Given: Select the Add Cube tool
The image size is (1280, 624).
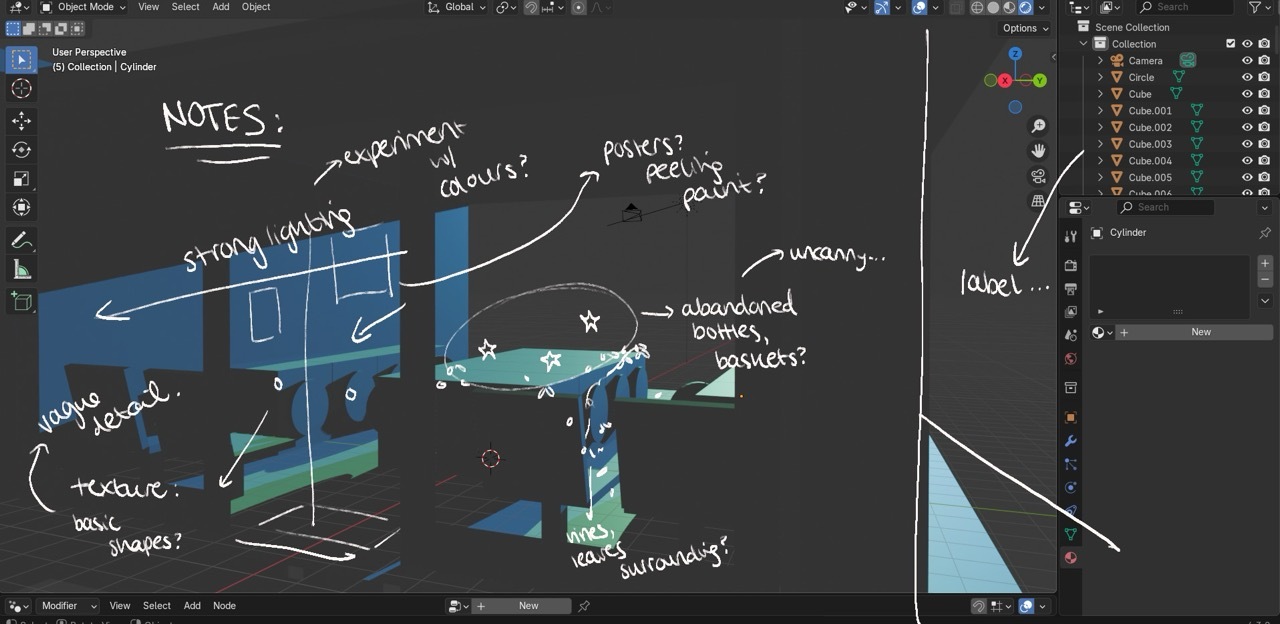Looking at the screenshot, I should tap(21, 301).
